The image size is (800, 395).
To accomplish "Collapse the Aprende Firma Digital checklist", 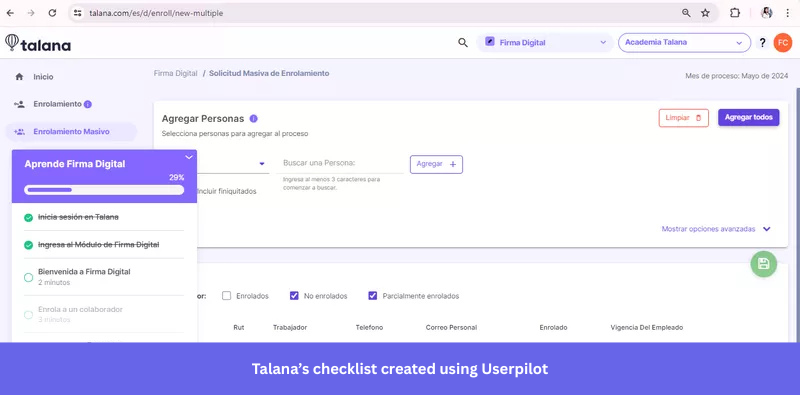I will click(189, 157).
